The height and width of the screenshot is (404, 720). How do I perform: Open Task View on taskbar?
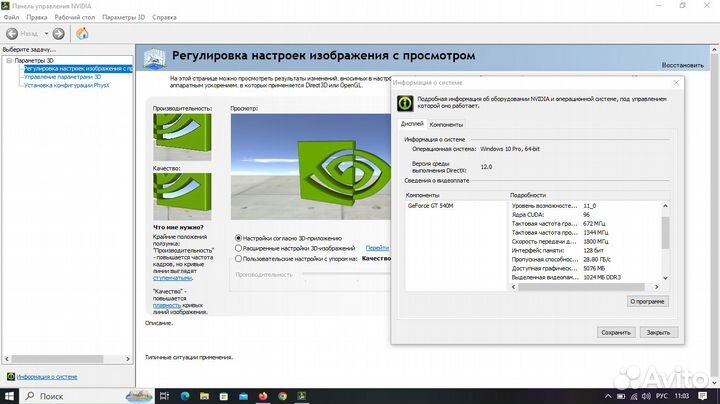coord(164,396)
